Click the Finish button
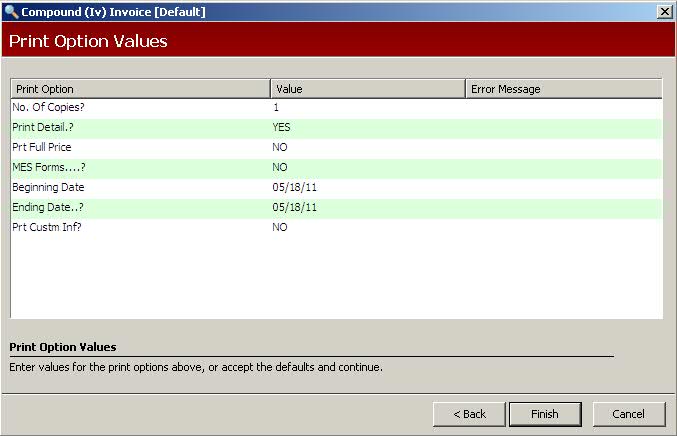Viewport: 677px width, 436px height. click(545, 414)
